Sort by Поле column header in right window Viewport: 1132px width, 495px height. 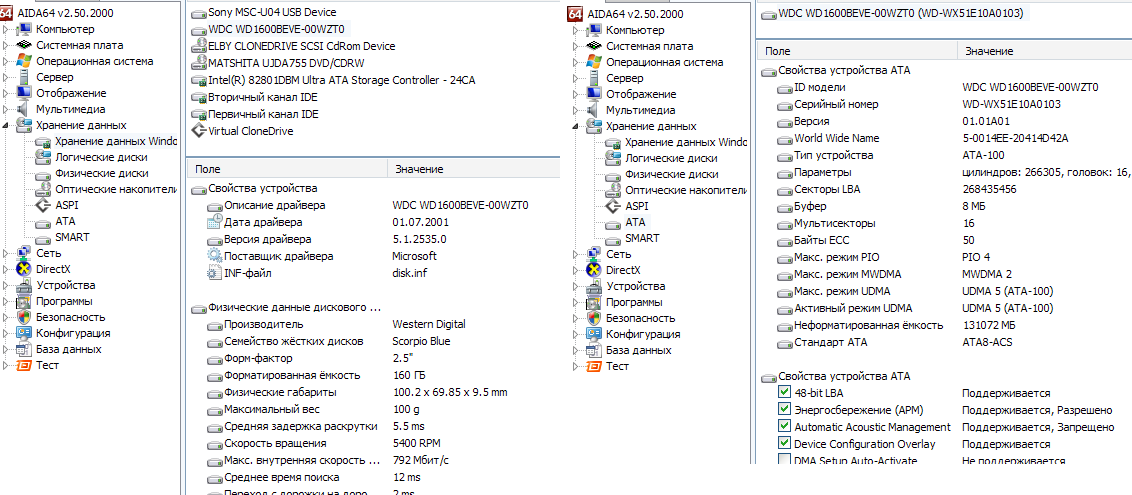(x=856, y=51)
